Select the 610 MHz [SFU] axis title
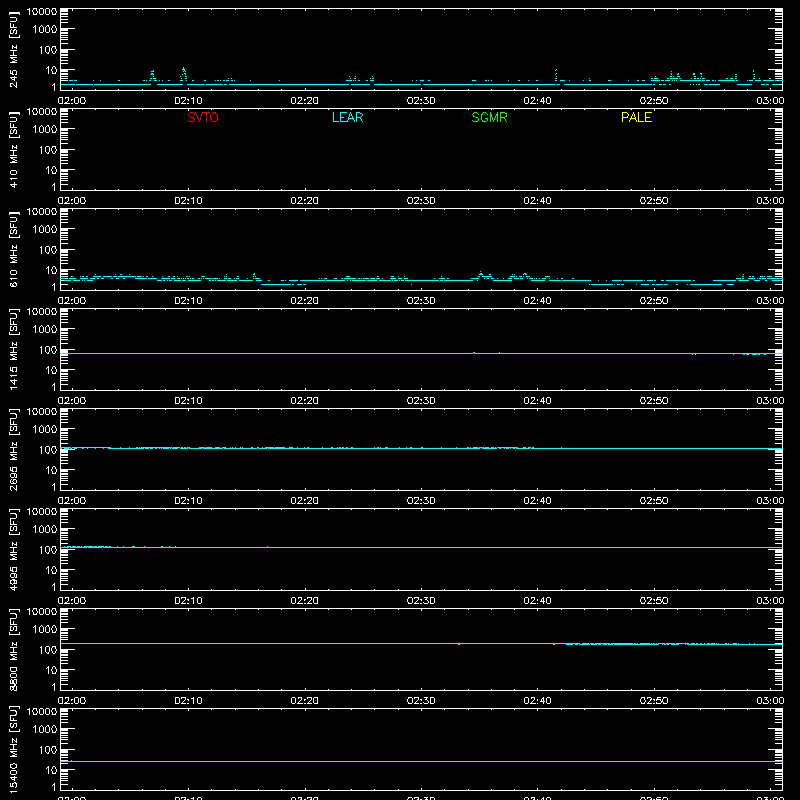This screenshot has height=800, width=800. (13, 249)
